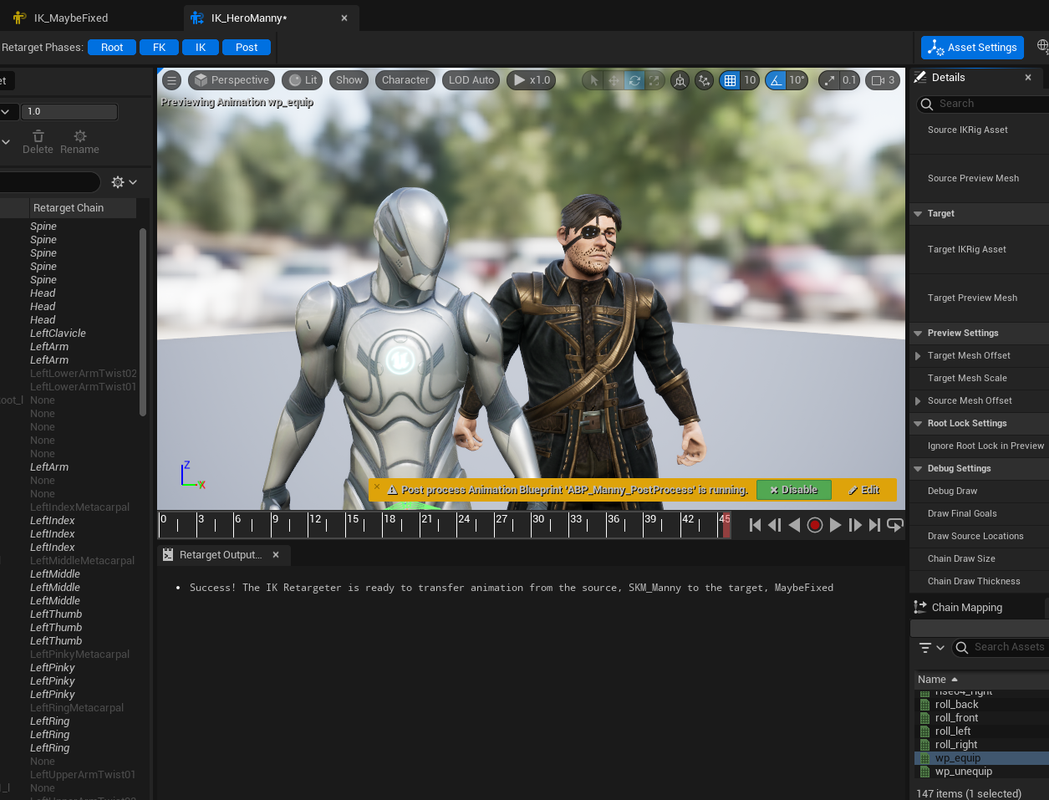Open playback speed x1.0 menu

(x=532, y=80)
